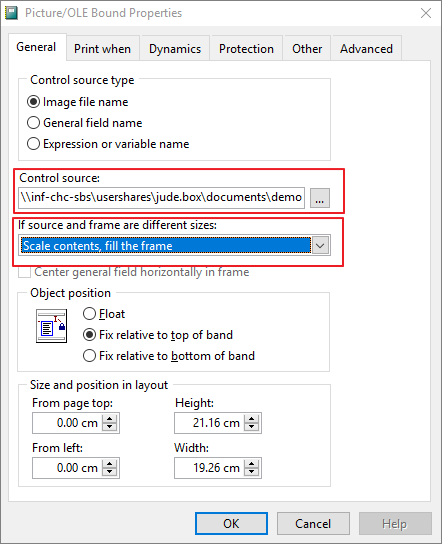Confirm with the OK button
This screenshot has width=442, height=544.
pos(231,523)
